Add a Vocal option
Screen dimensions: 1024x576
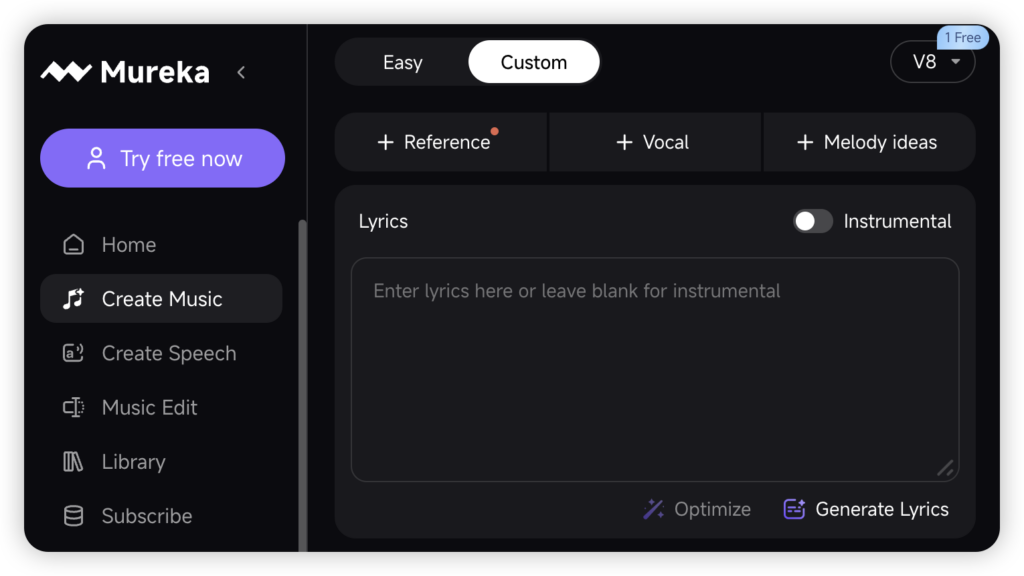coord(654,142)
